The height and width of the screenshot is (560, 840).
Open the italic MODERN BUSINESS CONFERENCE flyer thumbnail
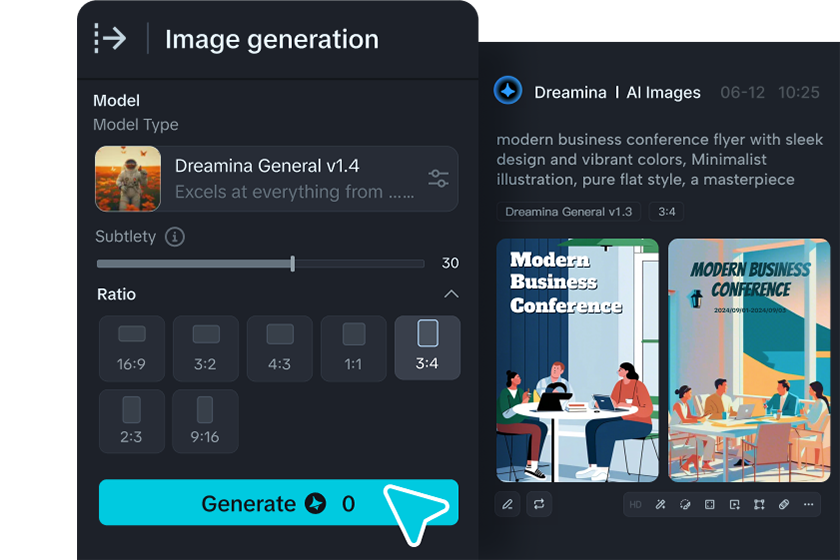[749, 360]
